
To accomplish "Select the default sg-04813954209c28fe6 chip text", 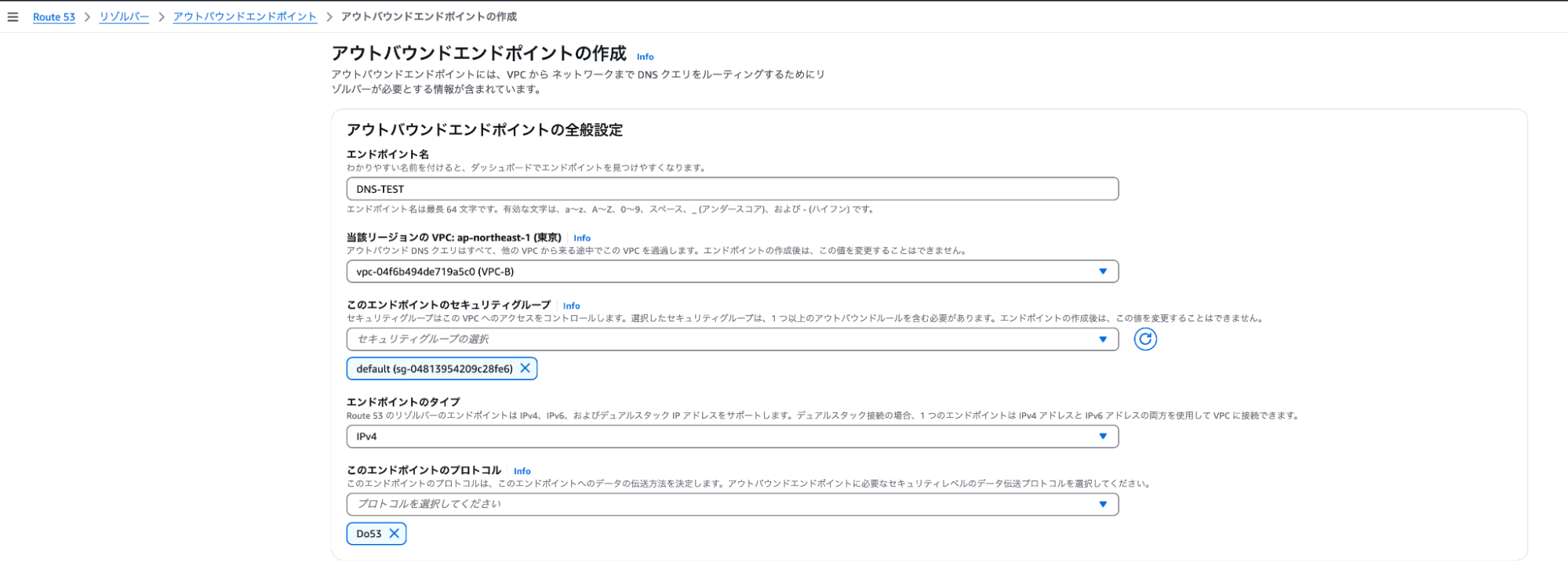I will coord(434,368).
